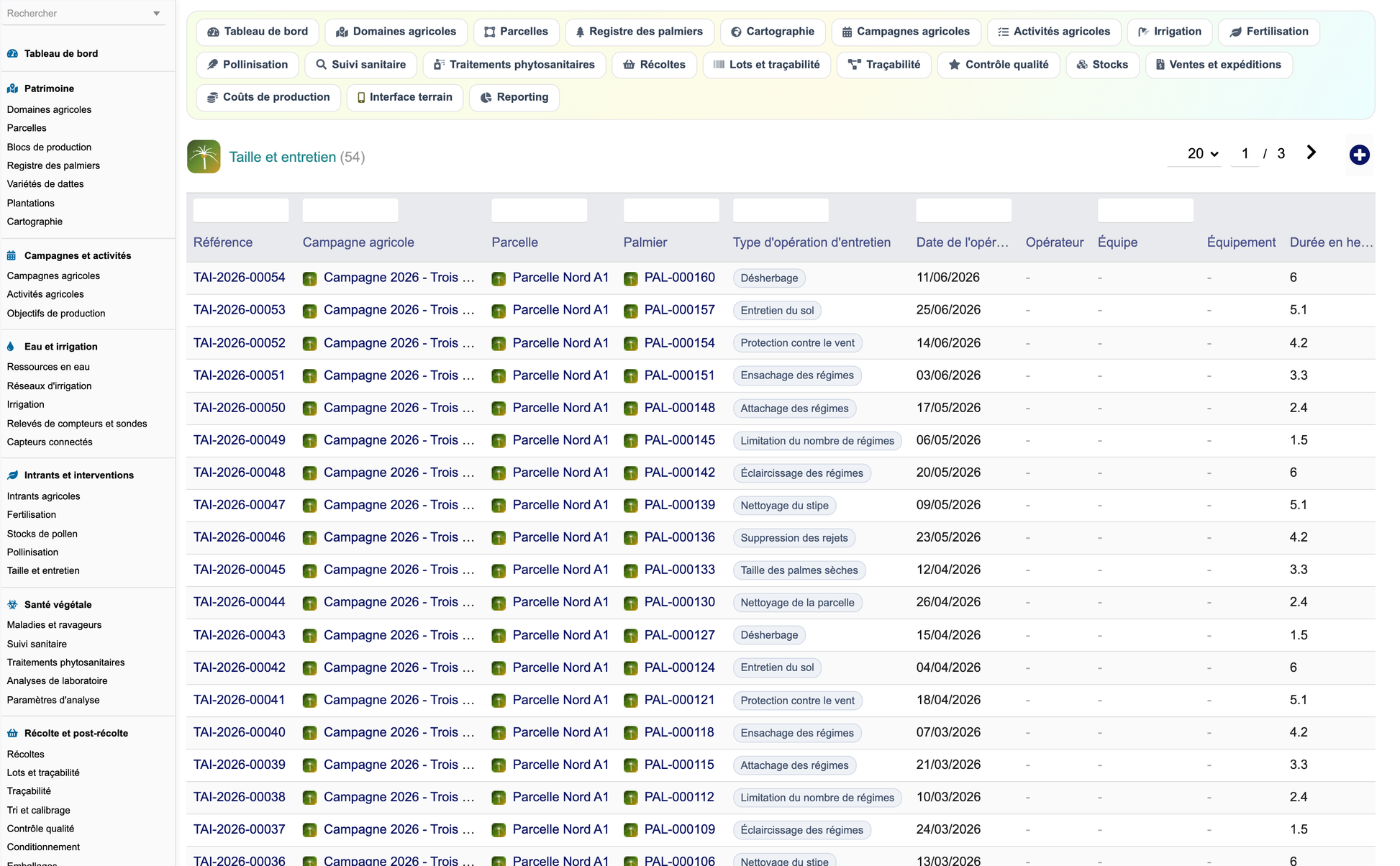Click the date 23/05/2026 cell

click(948, 537)
